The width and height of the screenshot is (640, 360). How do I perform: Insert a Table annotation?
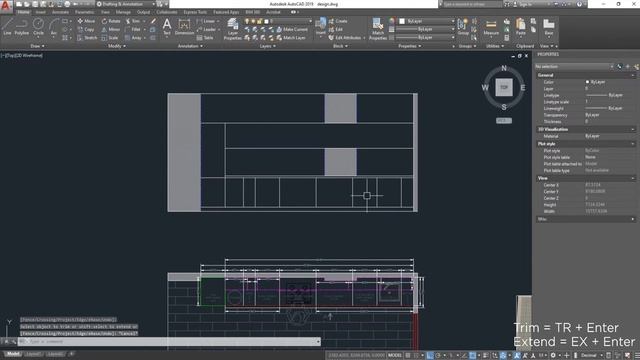205,38
